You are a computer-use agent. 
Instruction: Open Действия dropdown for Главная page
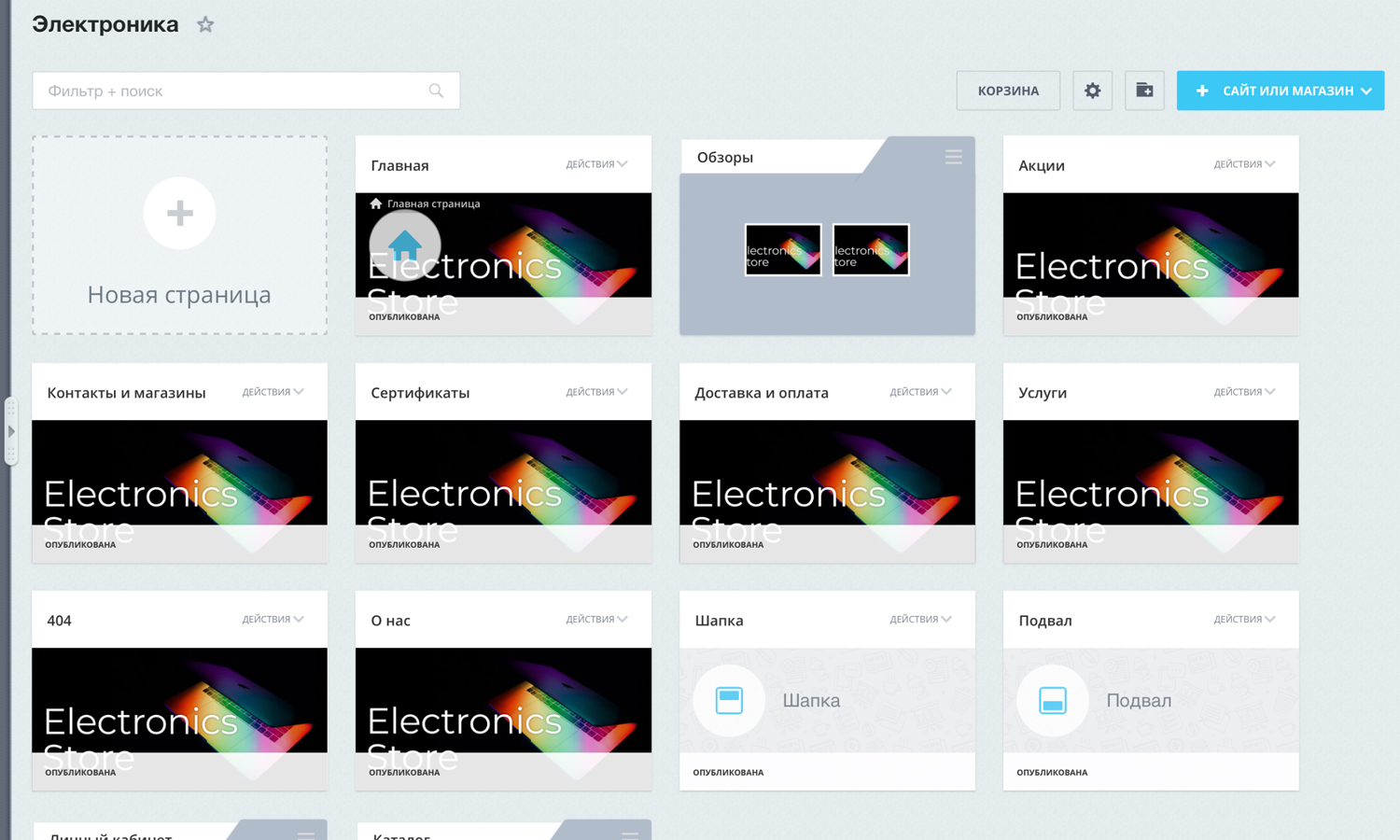596,164
